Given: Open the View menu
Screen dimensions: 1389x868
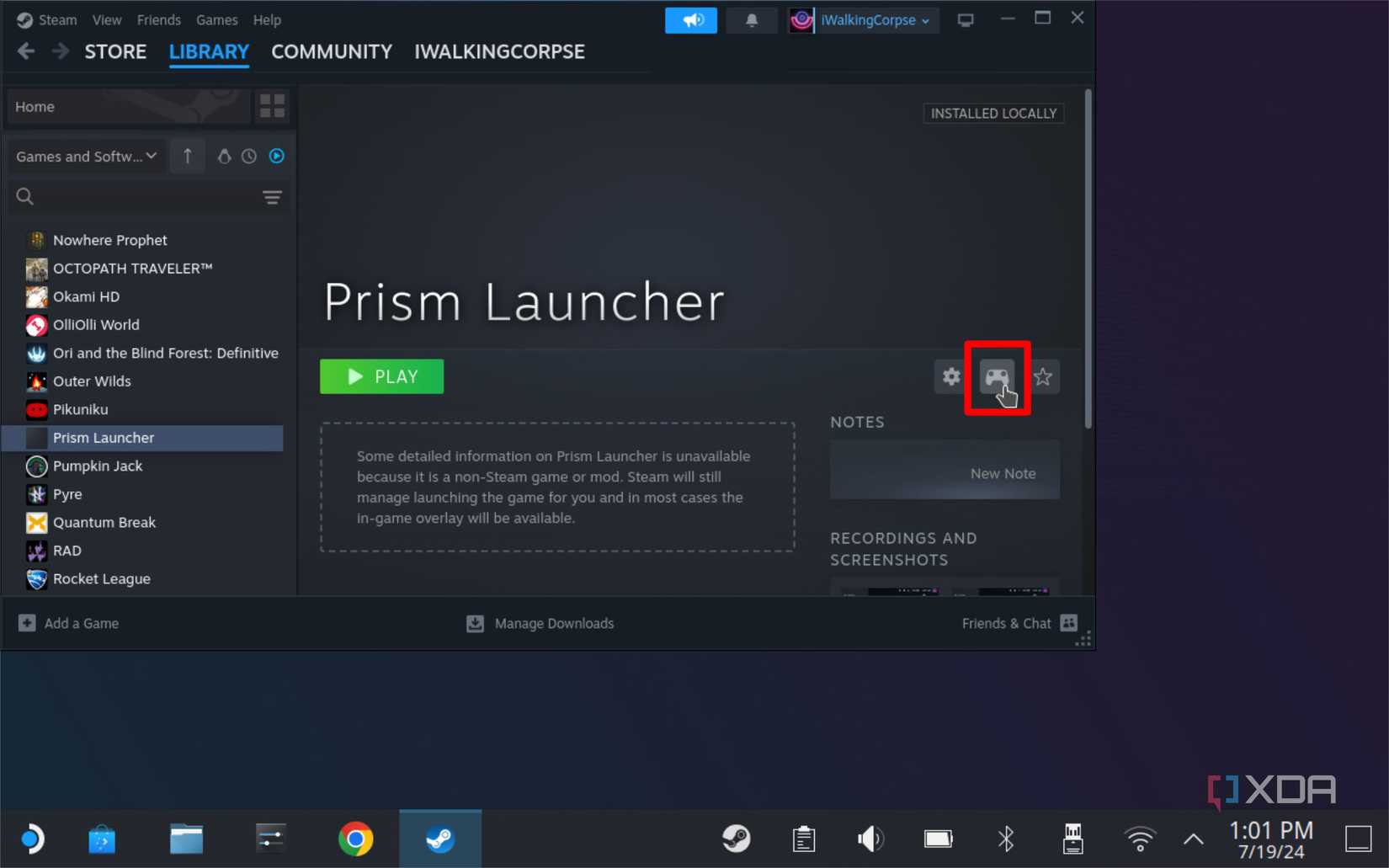Looking at the screenshot, I should click(x=107, y=19).
